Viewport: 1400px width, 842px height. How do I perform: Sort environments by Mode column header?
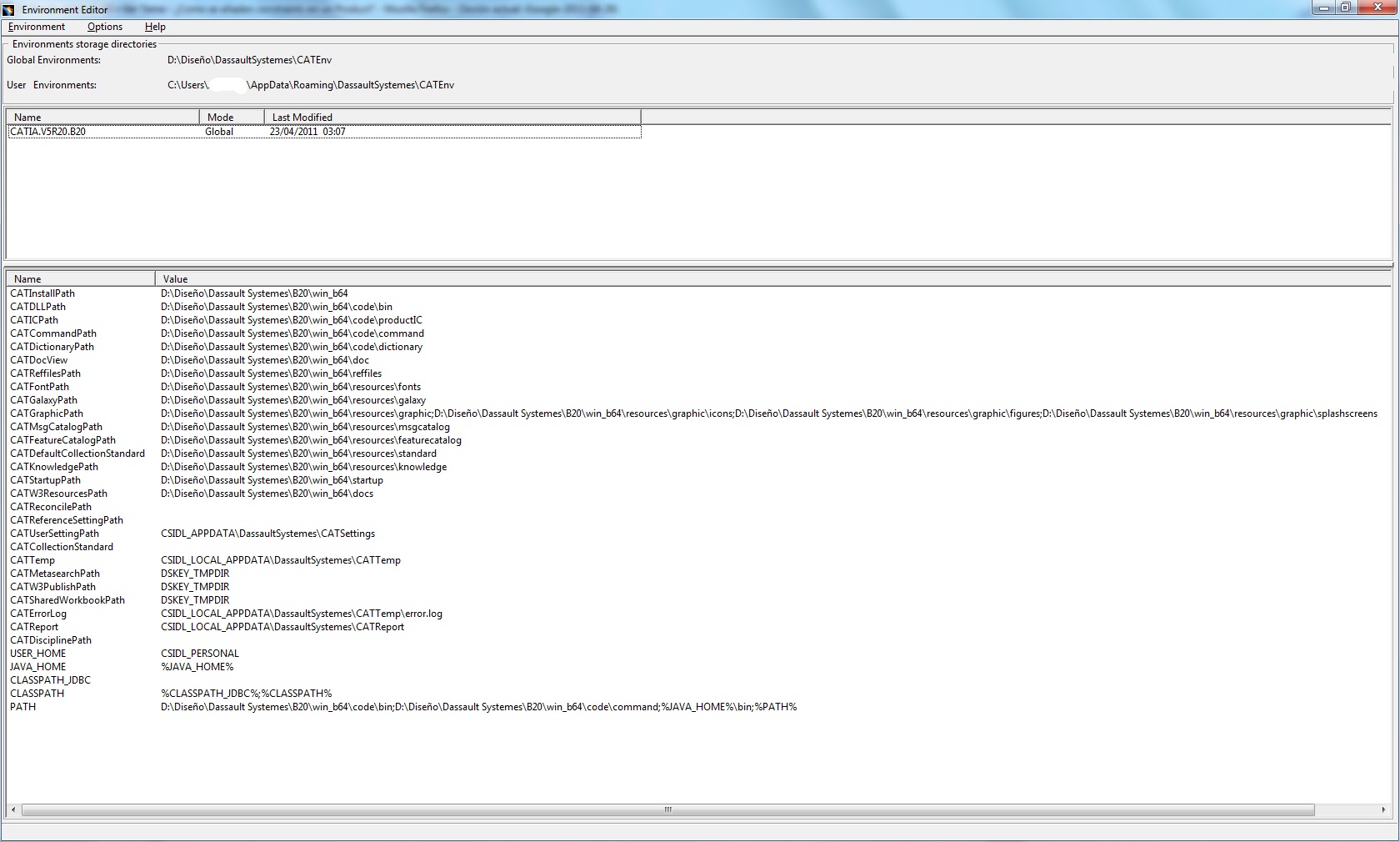[232, 117]
